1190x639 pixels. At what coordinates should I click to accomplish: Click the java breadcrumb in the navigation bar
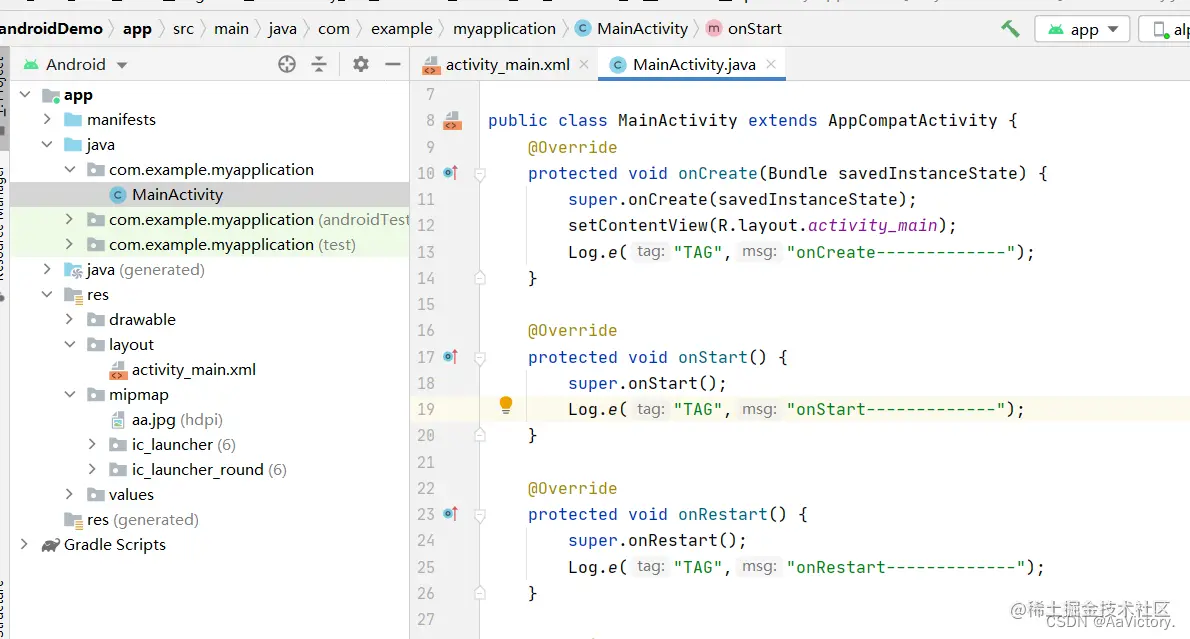[x=282, y=29]
